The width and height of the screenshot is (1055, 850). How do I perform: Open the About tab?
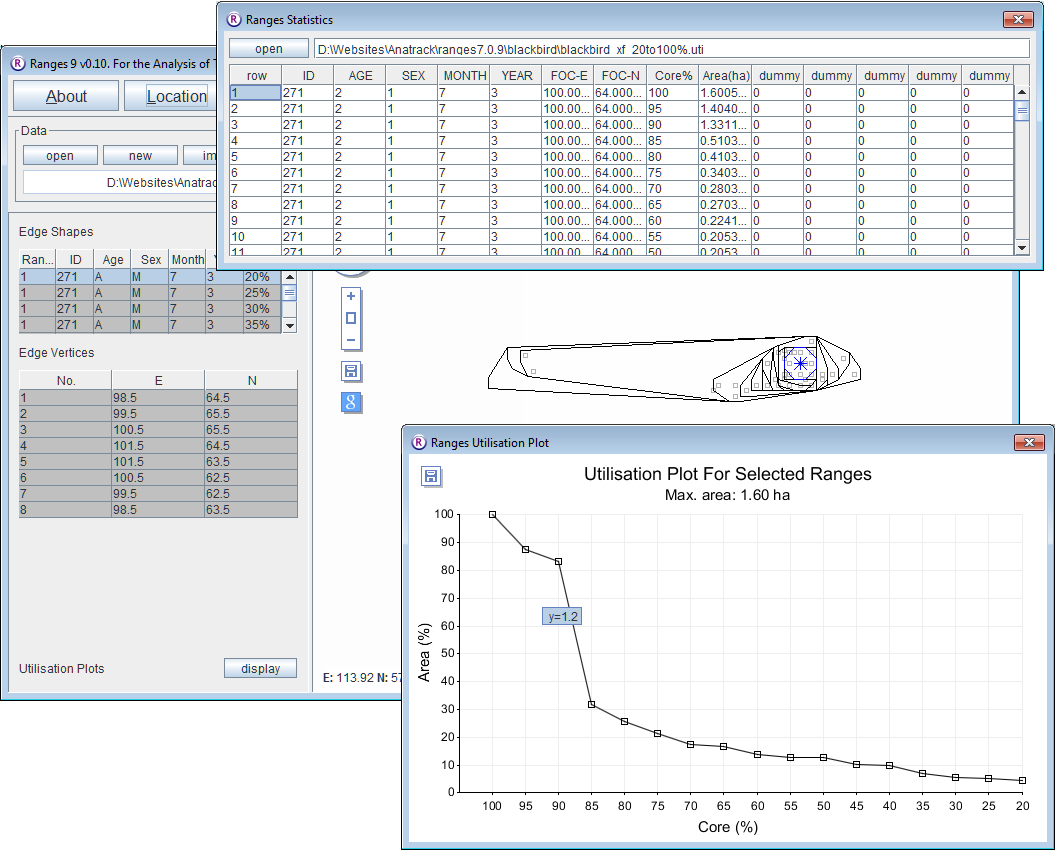pos(66,96)
